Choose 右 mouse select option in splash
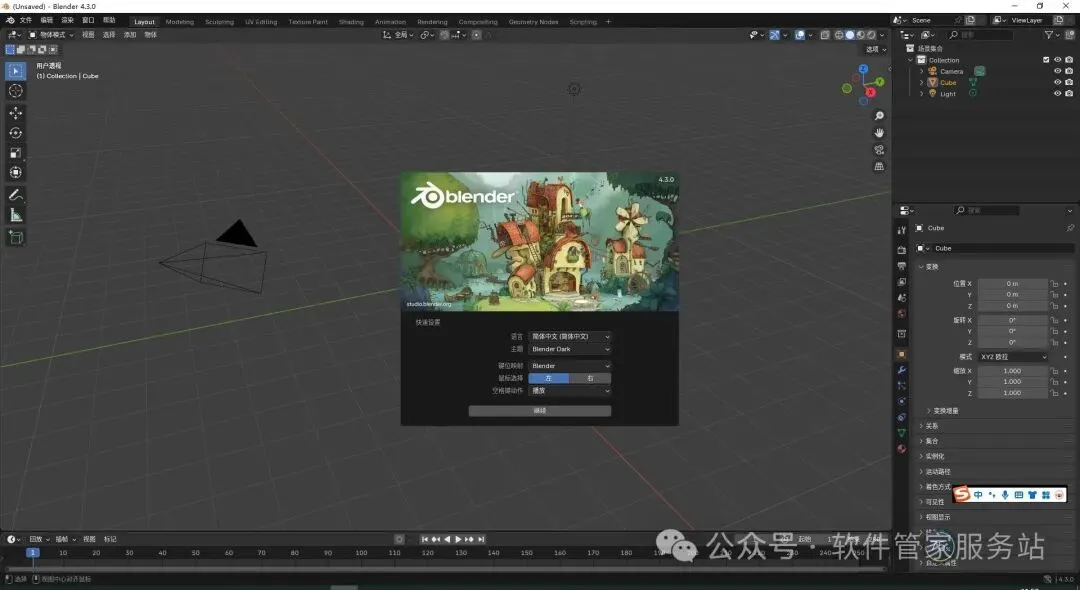 590,378
